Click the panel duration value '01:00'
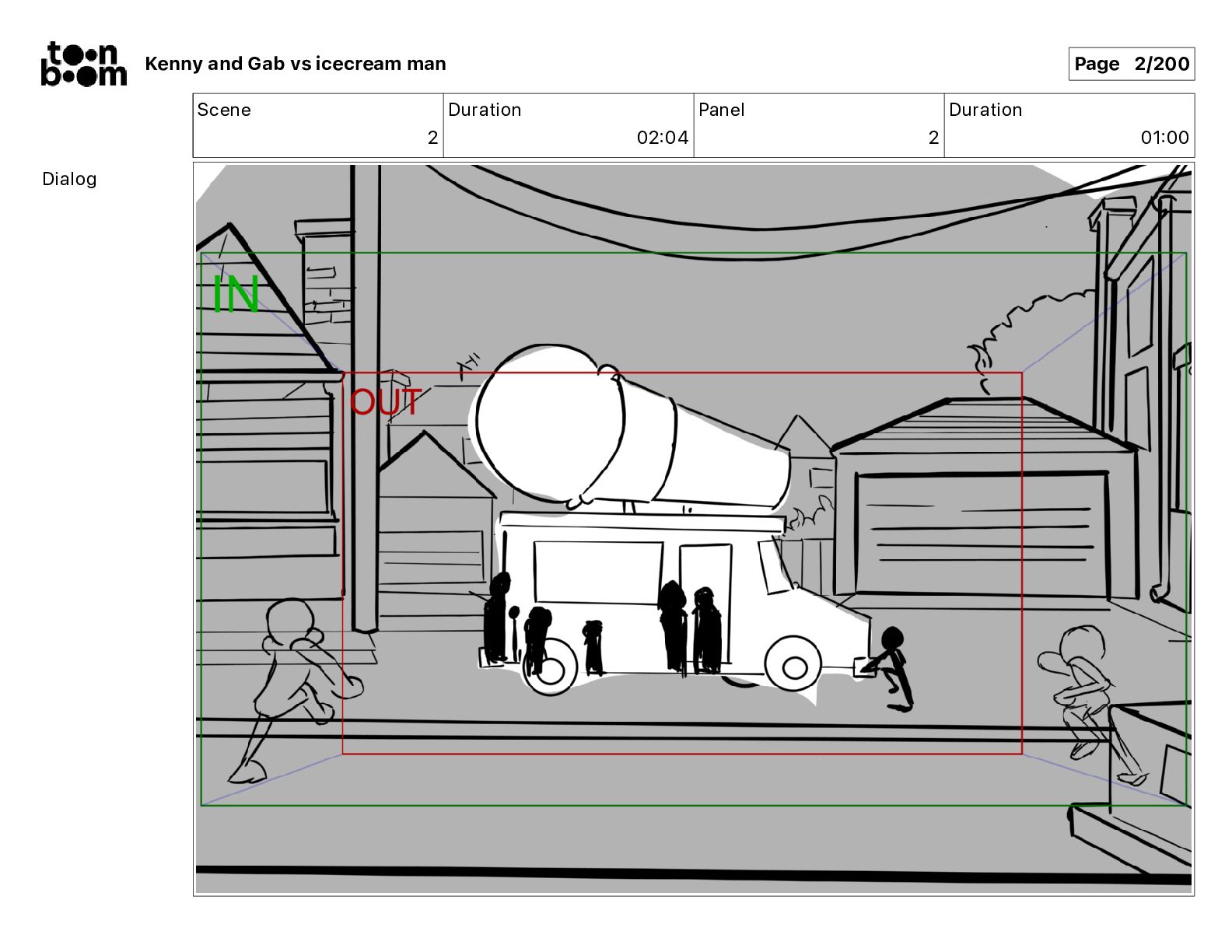The width and height of the screenshot is (1232, 952). click(x=1164, y=138)
